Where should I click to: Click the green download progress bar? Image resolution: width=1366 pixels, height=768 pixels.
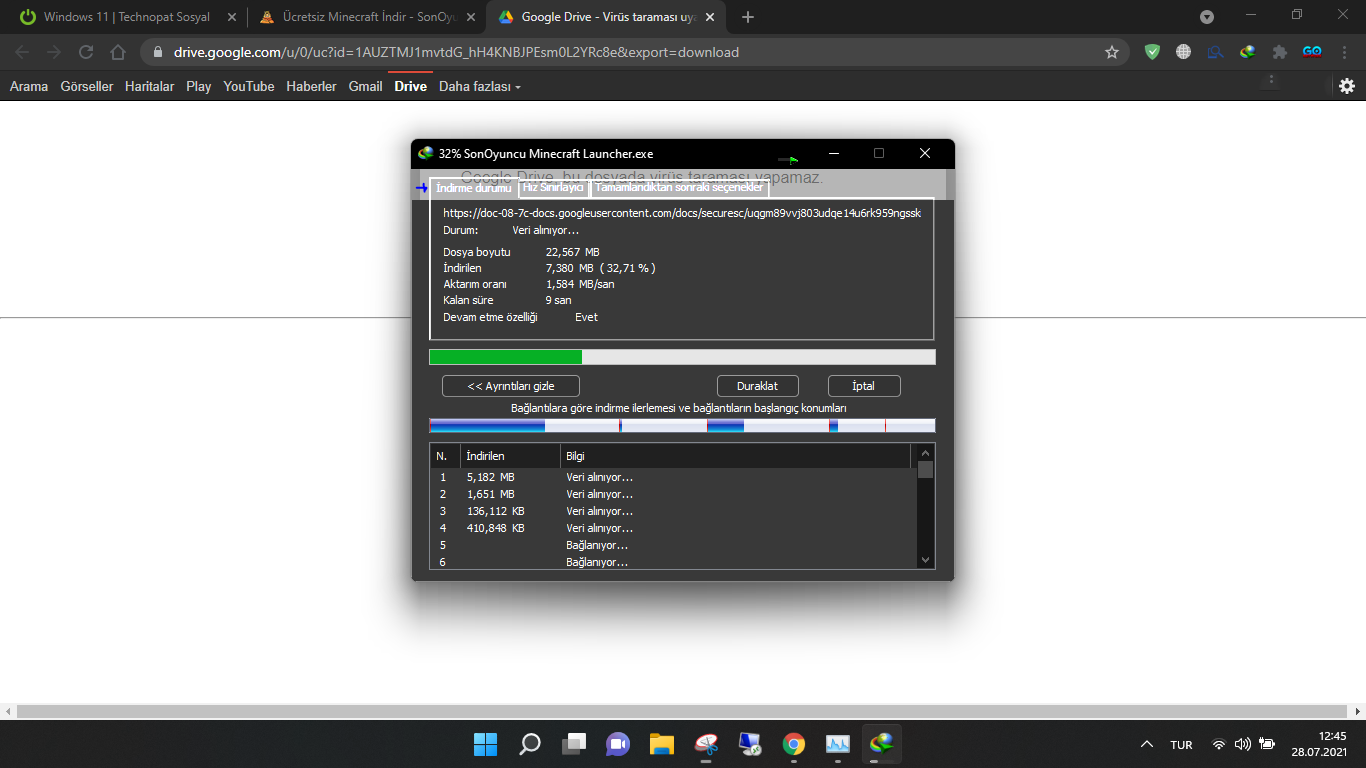coord(682,357)
